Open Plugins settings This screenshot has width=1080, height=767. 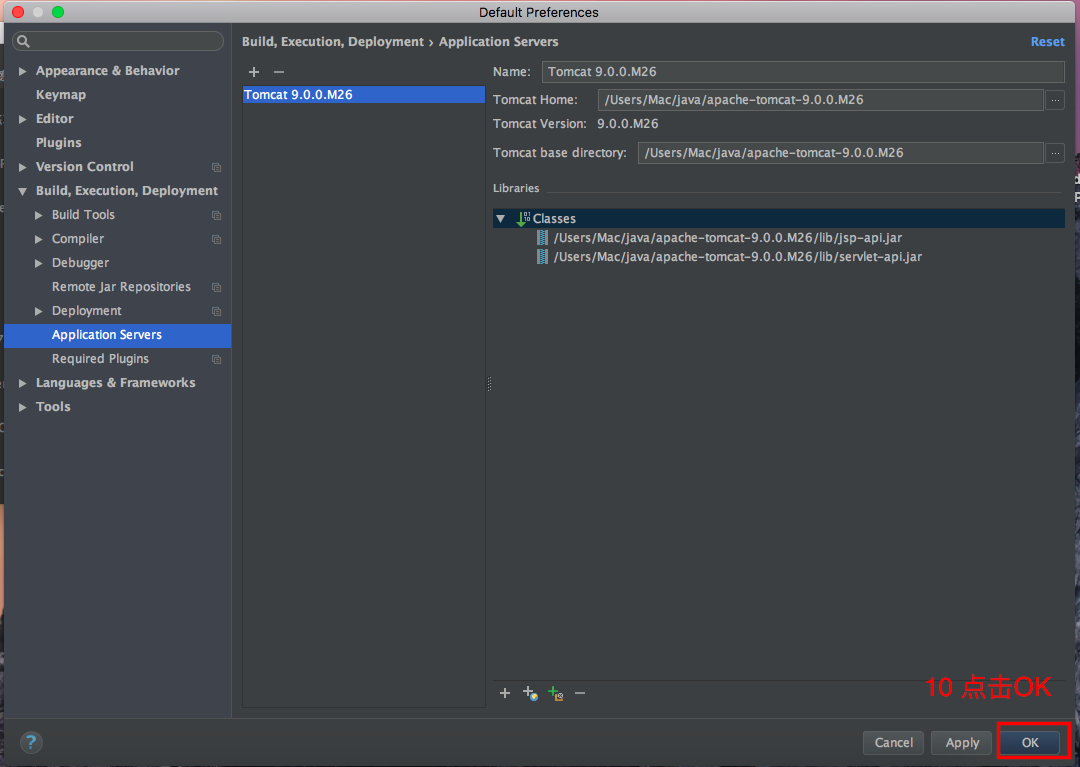pyautogui.click(x=59, y=143)
